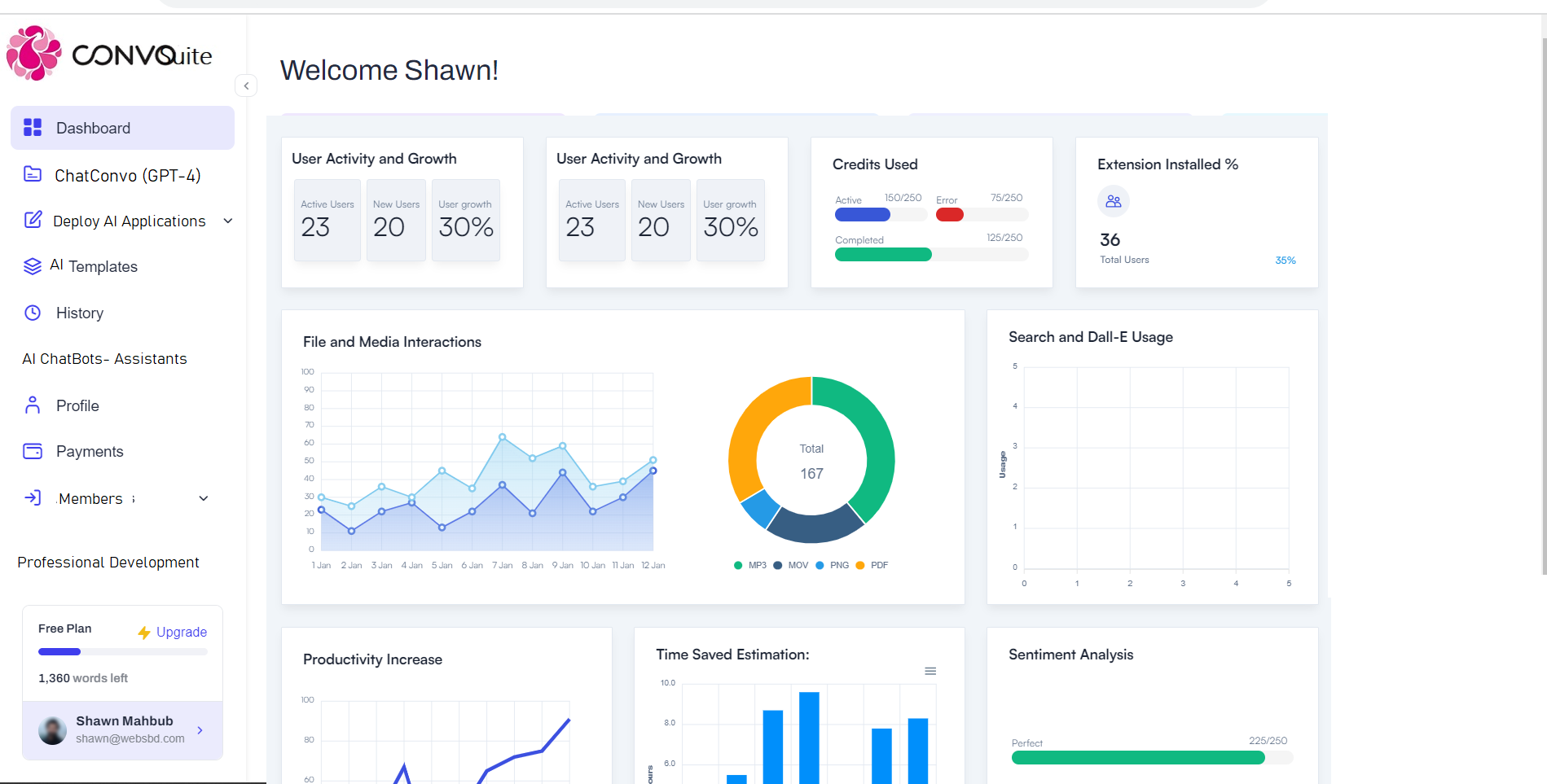
Task: Click the 125/250 completed value
Action: (1004, 238)
